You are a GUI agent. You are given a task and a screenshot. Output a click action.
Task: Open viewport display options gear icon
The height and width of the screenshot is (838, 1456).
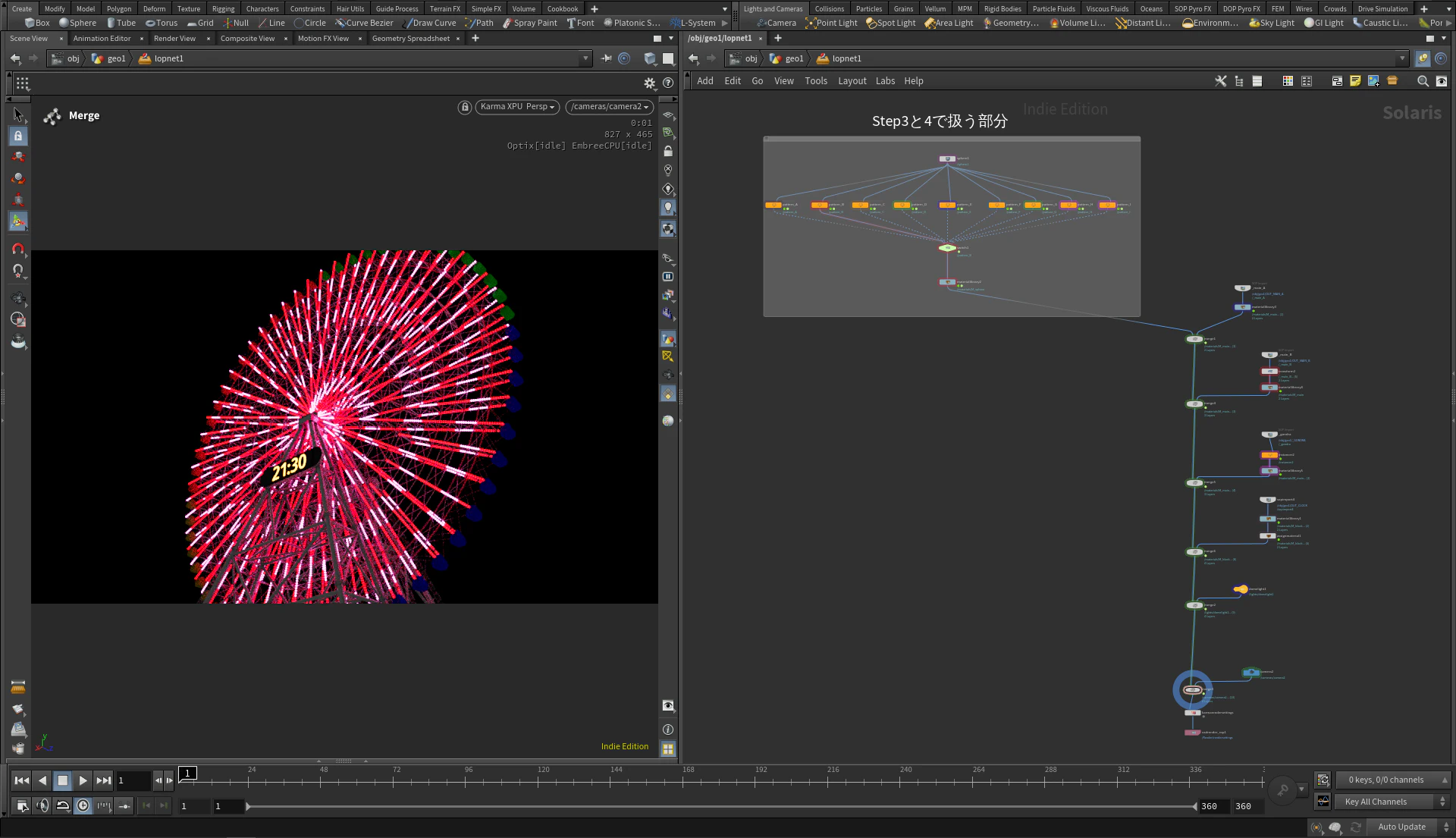649,83
